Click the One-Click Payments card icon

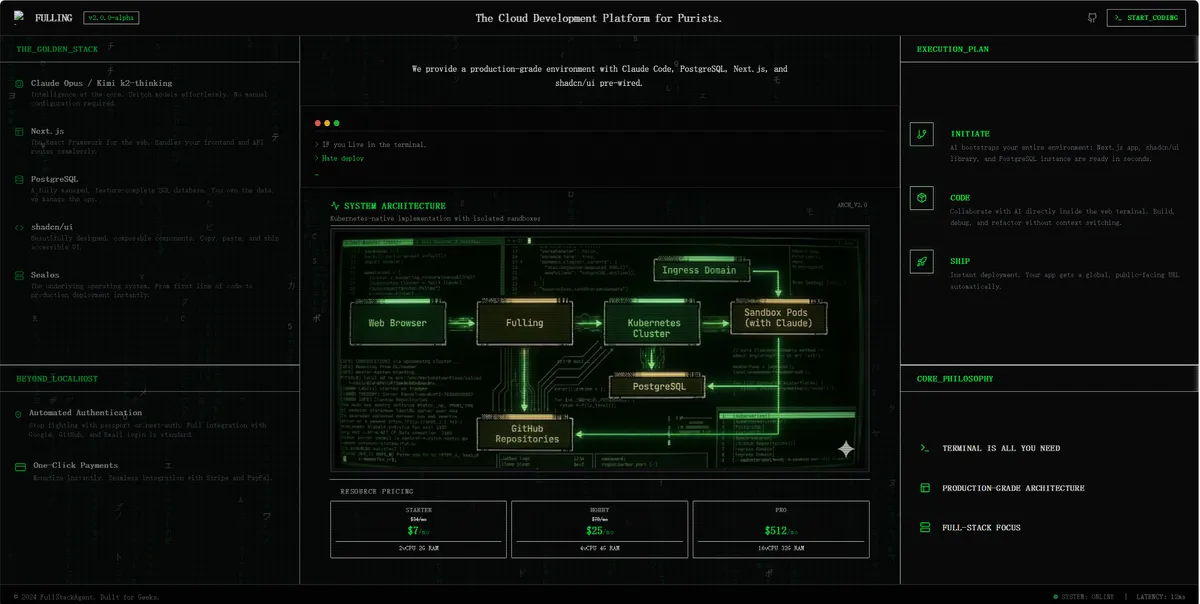point(19,466)
